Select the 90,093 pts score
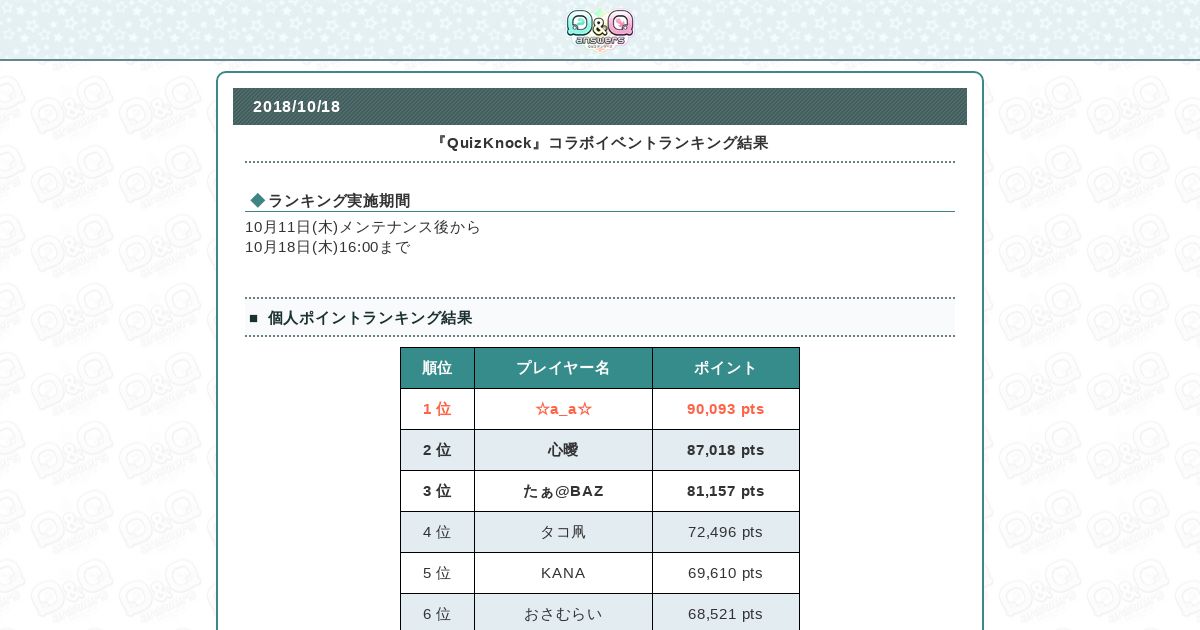 [x=726, y=409]
